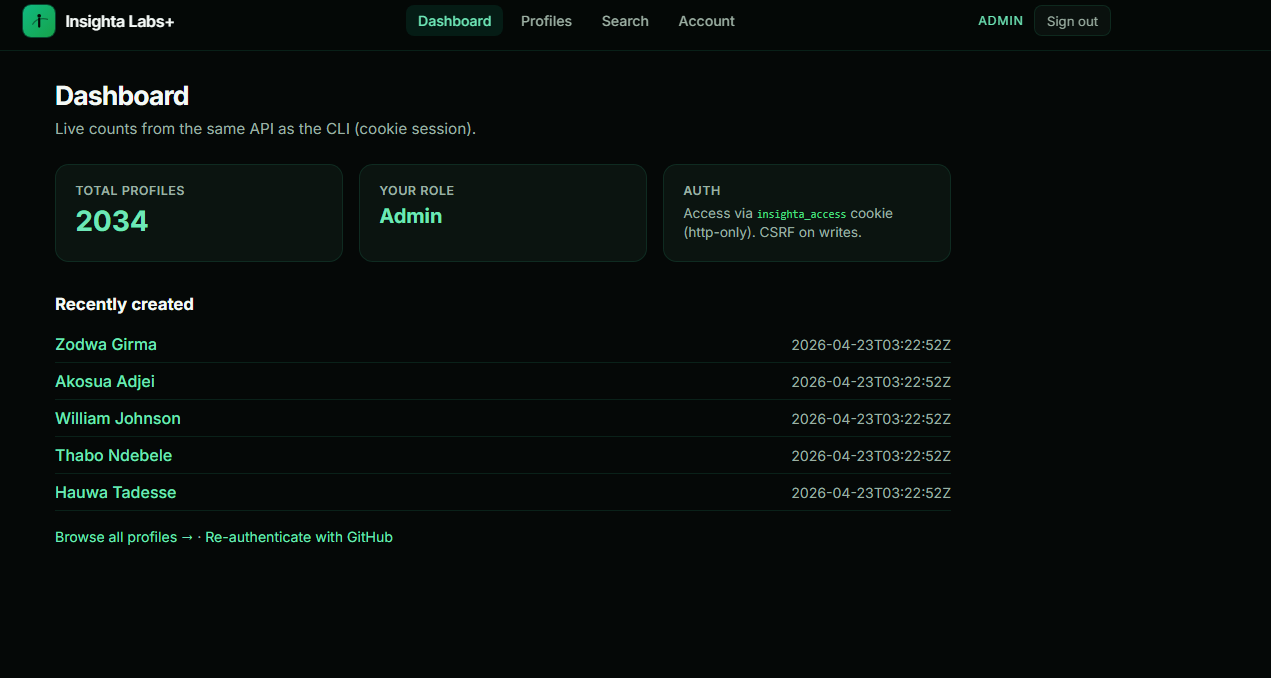Screen dimensions: 1271x678
Task: Click the 2034 total profiles count
Action: 112,221
